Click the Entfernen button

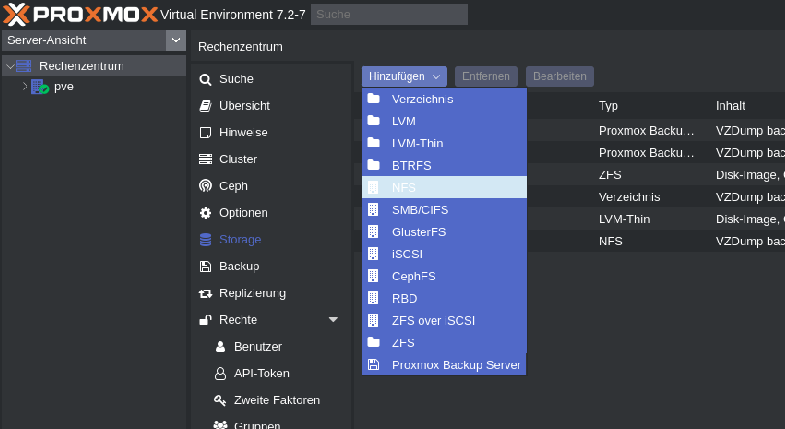[x=486, y=77]
